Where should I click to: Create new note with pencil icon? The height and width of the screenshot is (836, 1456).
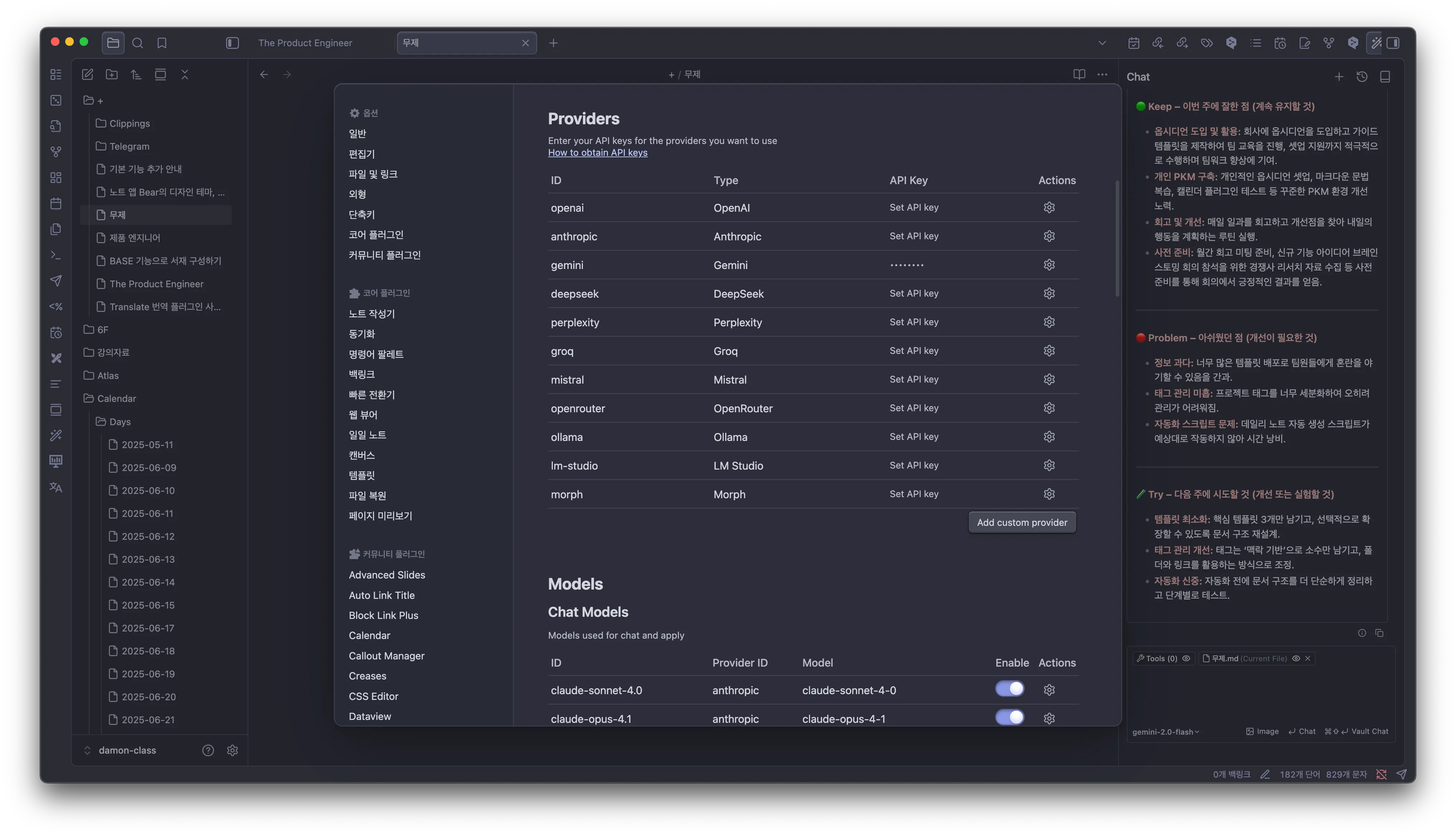[x=87, y=75]
